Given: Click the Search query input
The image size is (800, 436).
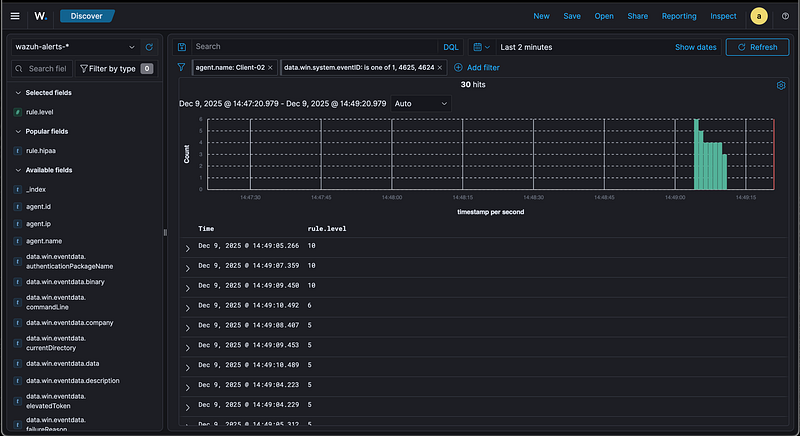Looking at the screenshot, I should (x=314, y=46).
